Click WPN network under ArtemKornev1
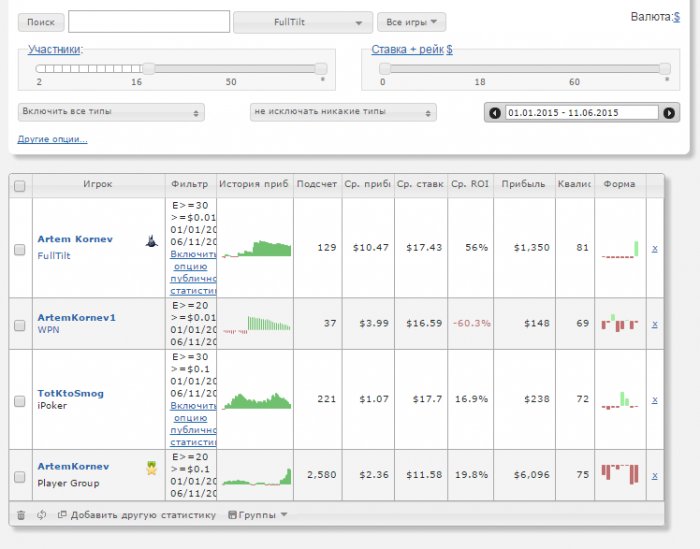700x549 pixels. pyautogui.click(x=48, y=330)
